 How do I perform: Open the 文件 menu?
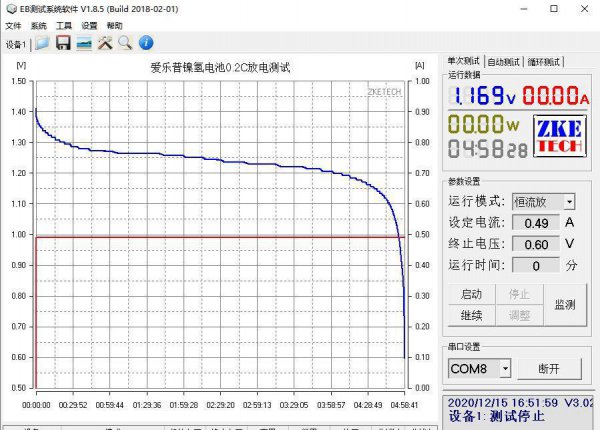point(13,25)
